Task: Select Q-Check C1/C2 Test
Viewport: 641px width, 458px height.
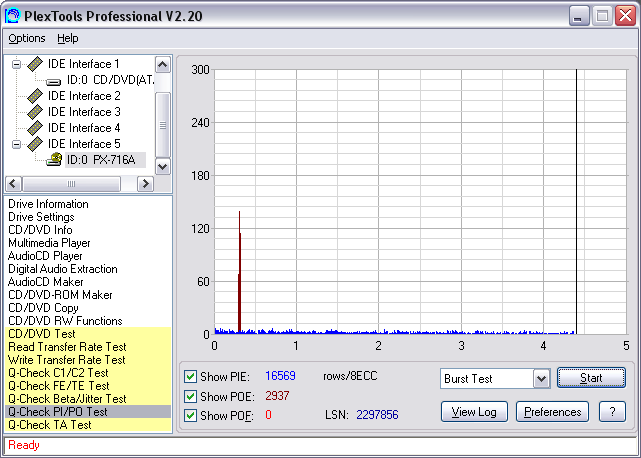Action: [x=88, y=373]
